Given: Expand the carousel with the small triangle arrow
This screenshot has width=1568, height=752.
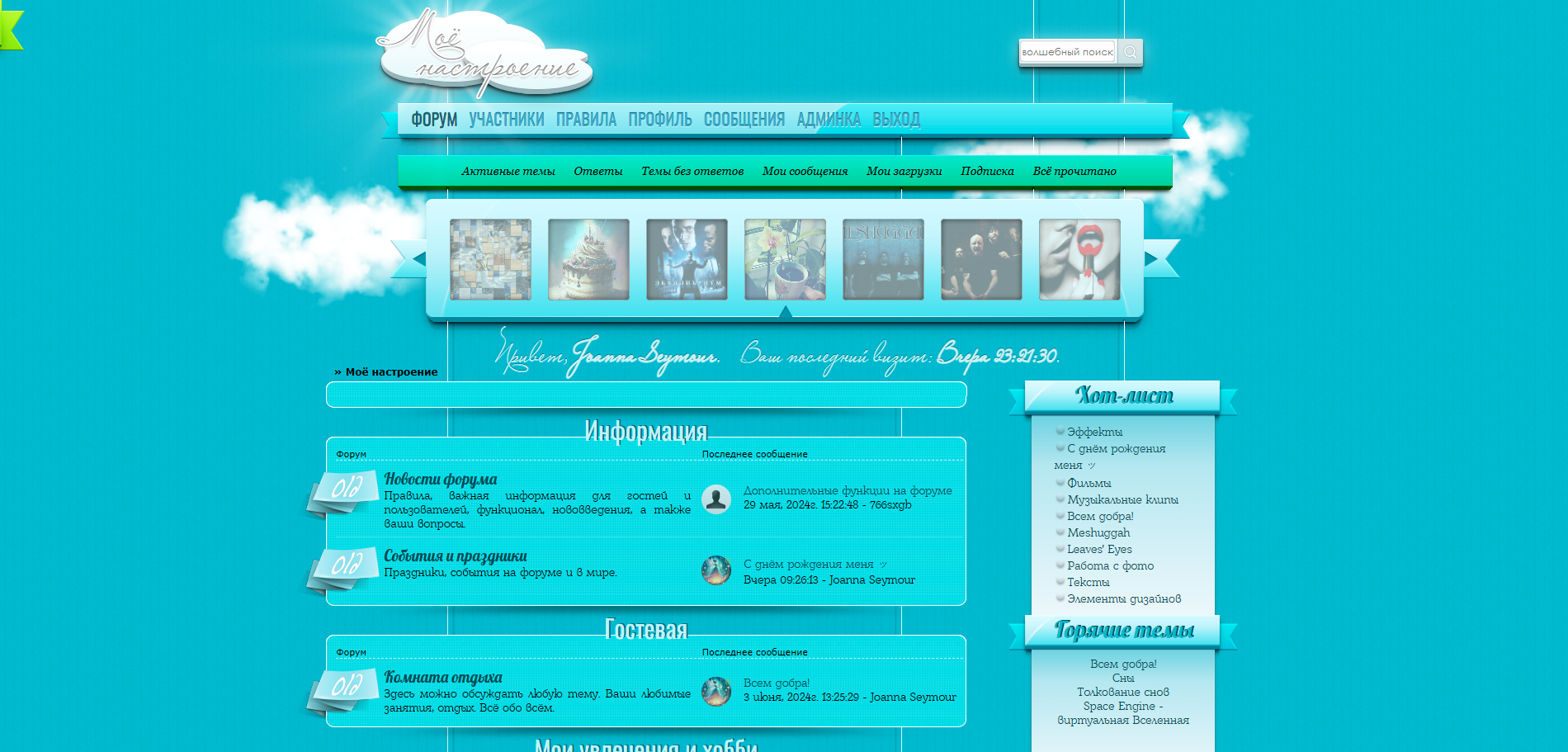Looking at the screenshot, I should pyautogui.click(x=784, y=312).
